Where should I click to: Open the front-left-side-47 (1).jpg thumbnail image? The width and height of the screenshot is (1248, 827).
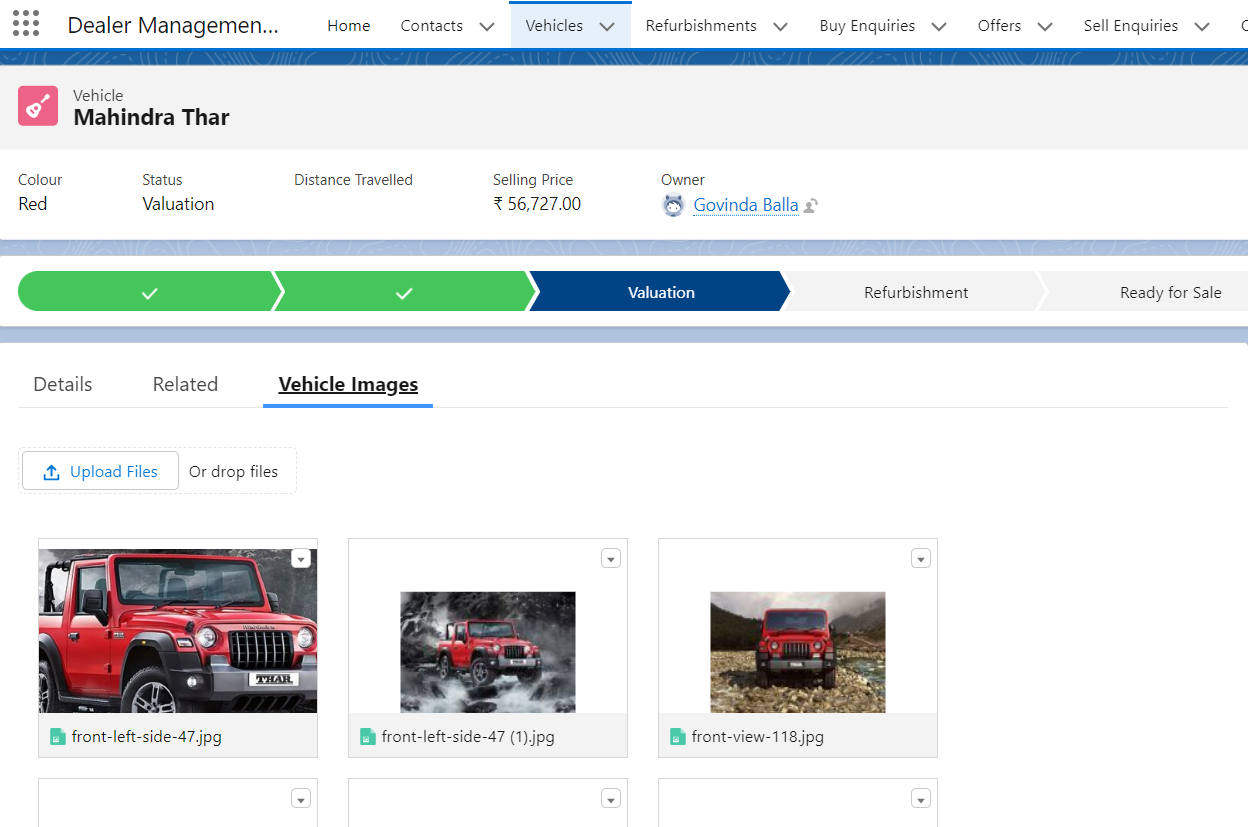(x=488, y=652)
